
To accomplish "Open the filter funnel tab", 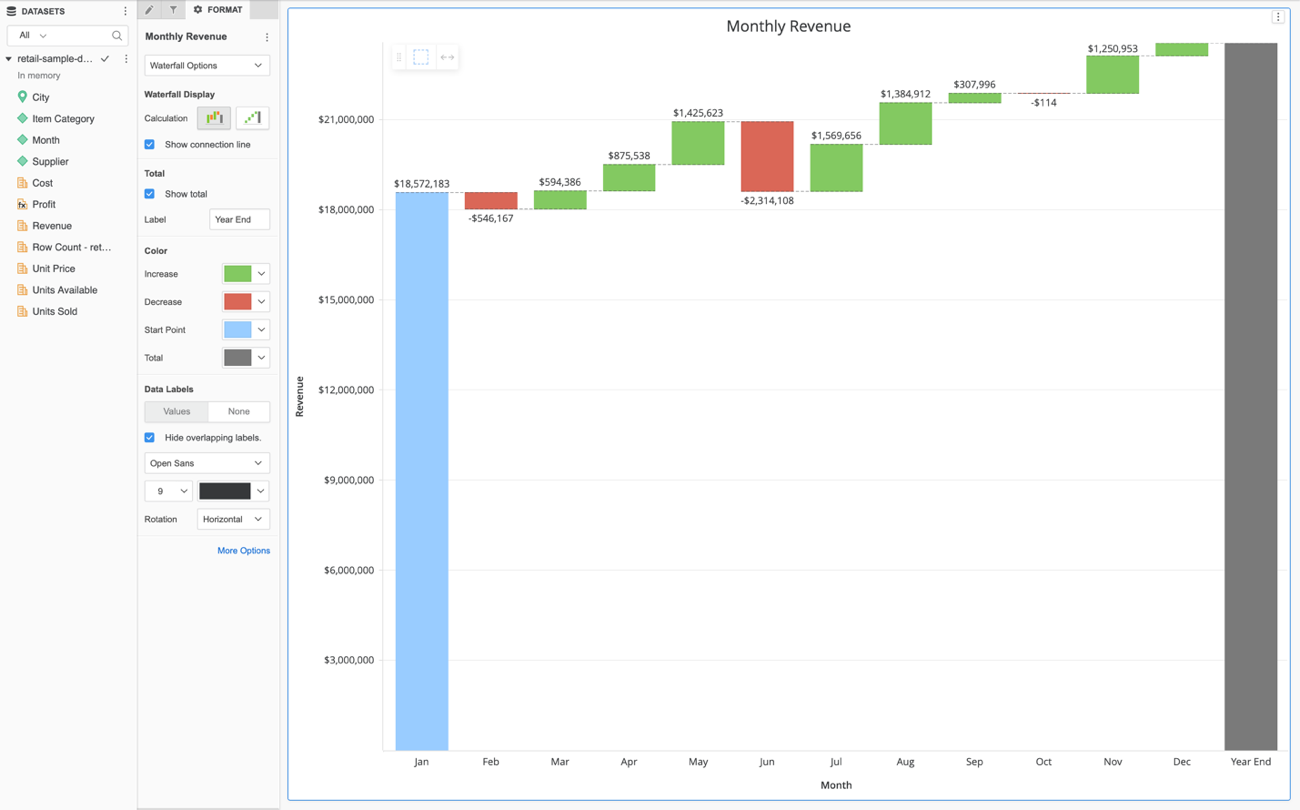I will coord(173,10).
